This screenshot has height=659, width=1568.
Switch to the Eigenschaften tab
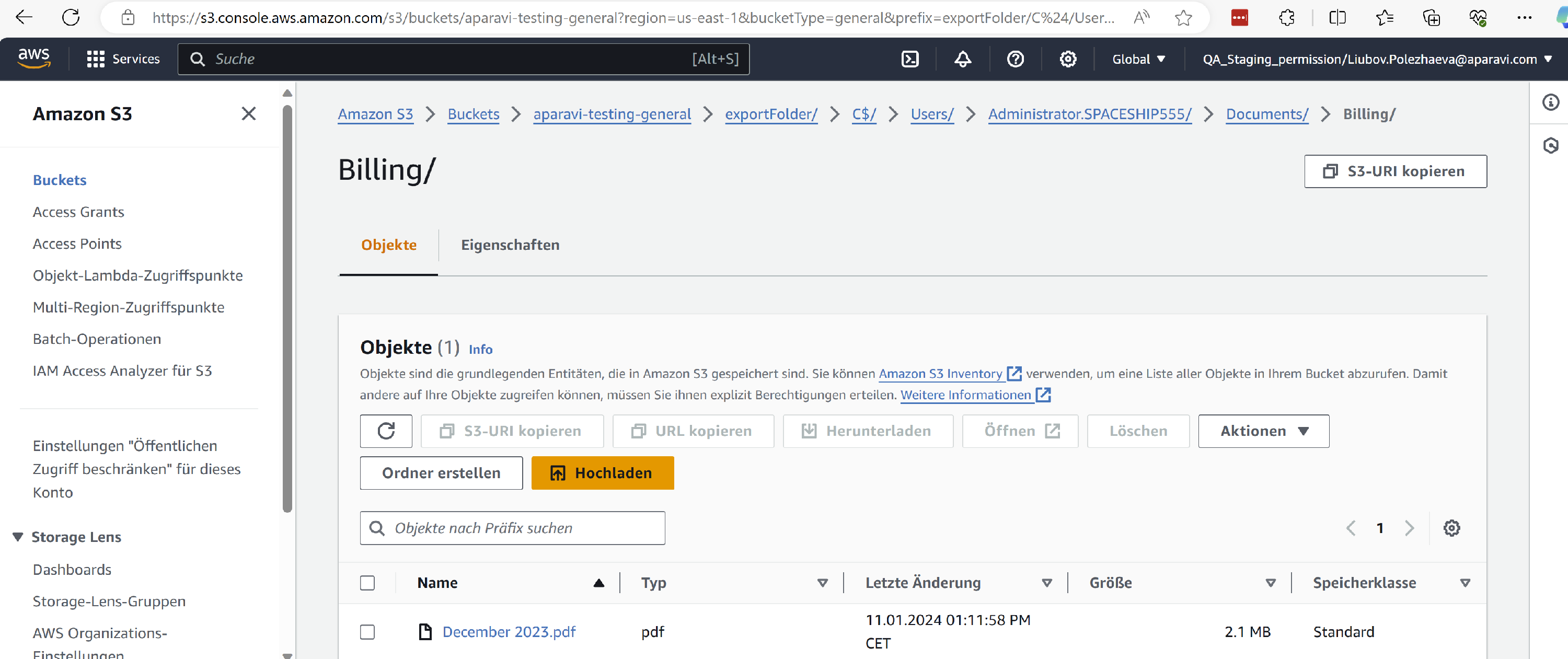click(510, 245)
